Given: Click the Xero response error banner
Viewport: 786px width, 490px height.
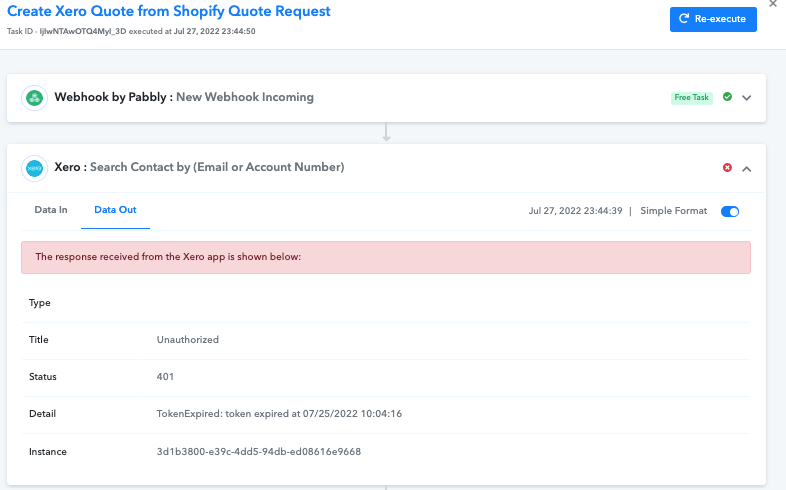Looking at the screenshot, I should point(386,258).
